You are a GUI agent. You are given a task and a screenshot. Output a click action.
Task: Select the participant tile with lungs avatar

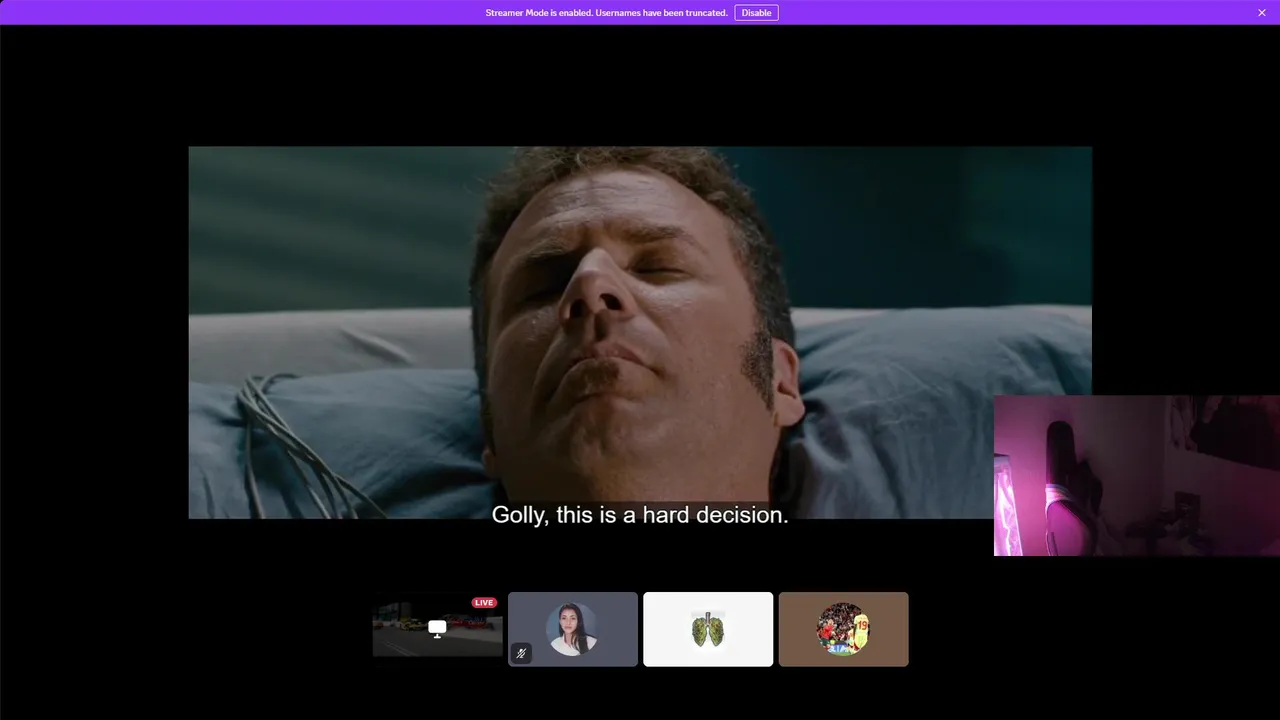pos(708,629)
